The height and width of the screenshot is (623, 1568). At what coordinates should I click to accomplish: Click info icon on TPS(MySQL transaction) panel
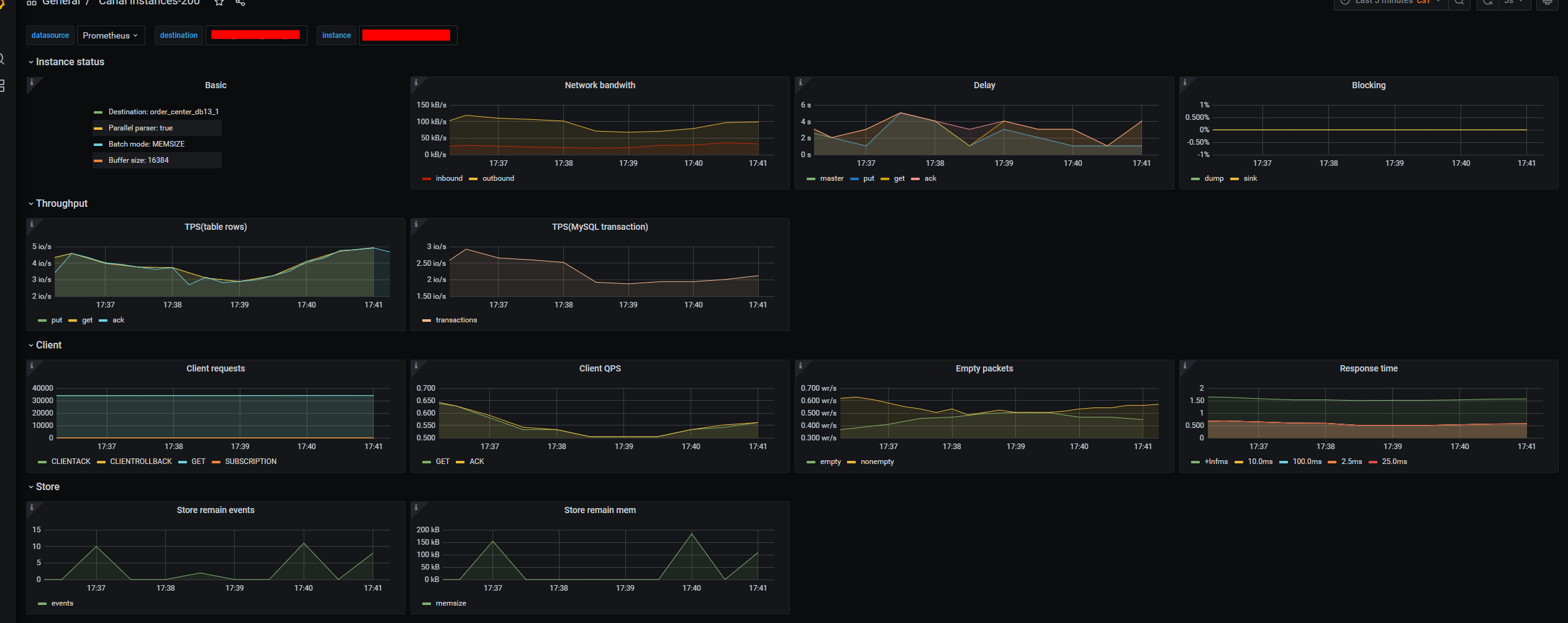click(416, 224)
